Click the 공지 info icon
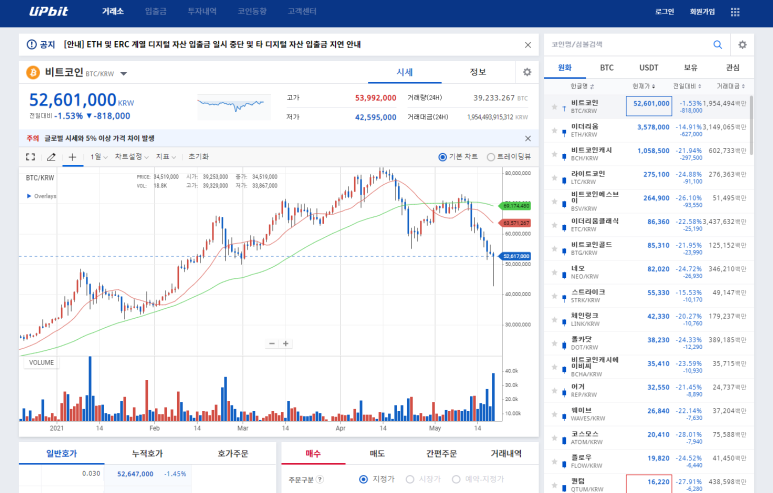 click(32, 44)
